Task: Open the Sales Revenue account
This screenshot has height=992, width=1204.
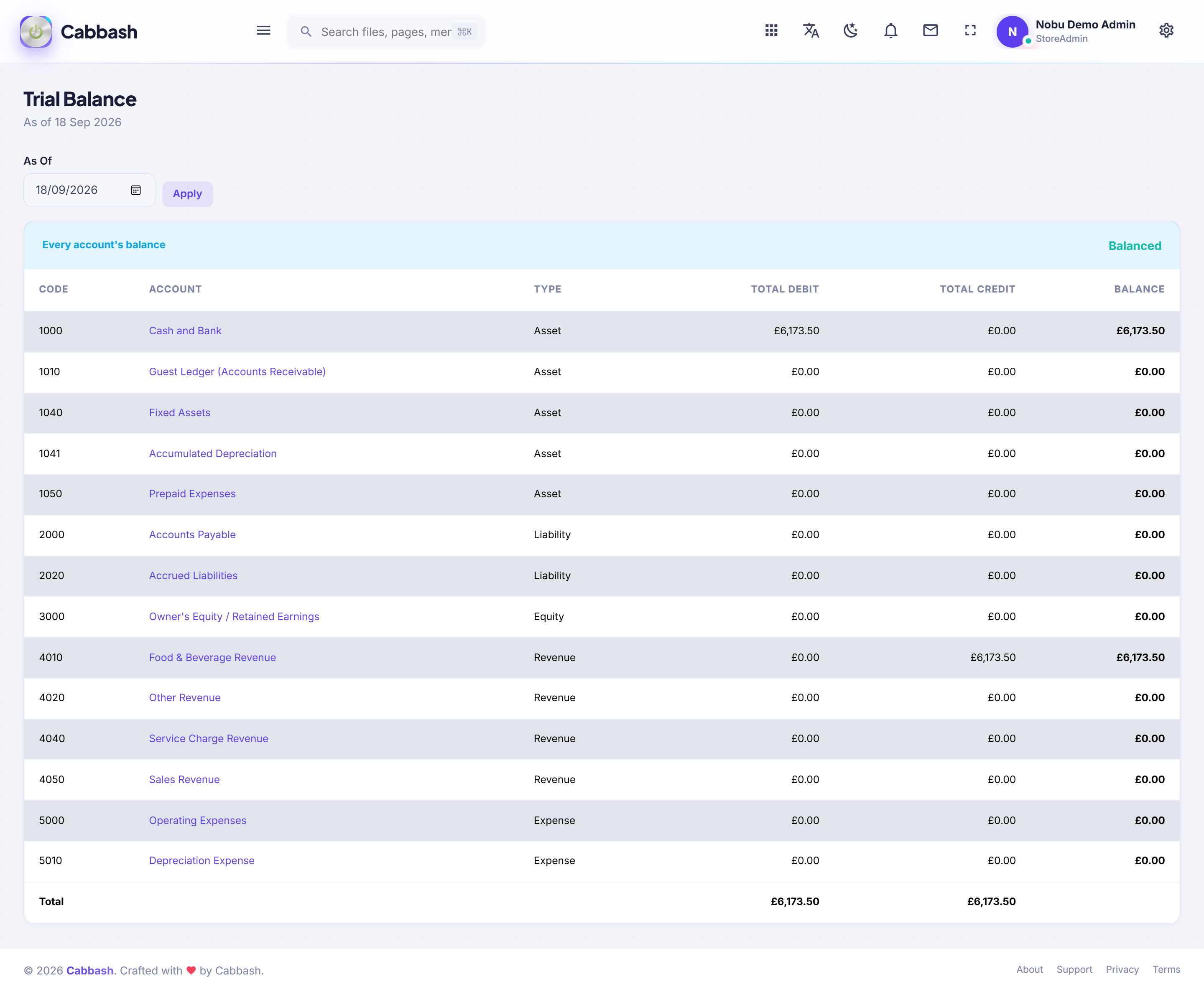Action: [184, 779]
